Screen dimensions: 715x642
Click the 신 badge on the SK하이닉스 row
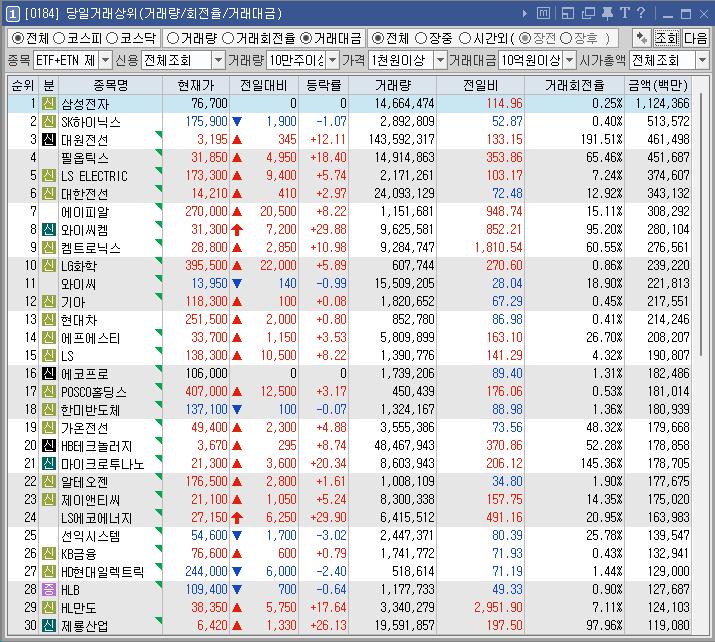click(49, 122)
